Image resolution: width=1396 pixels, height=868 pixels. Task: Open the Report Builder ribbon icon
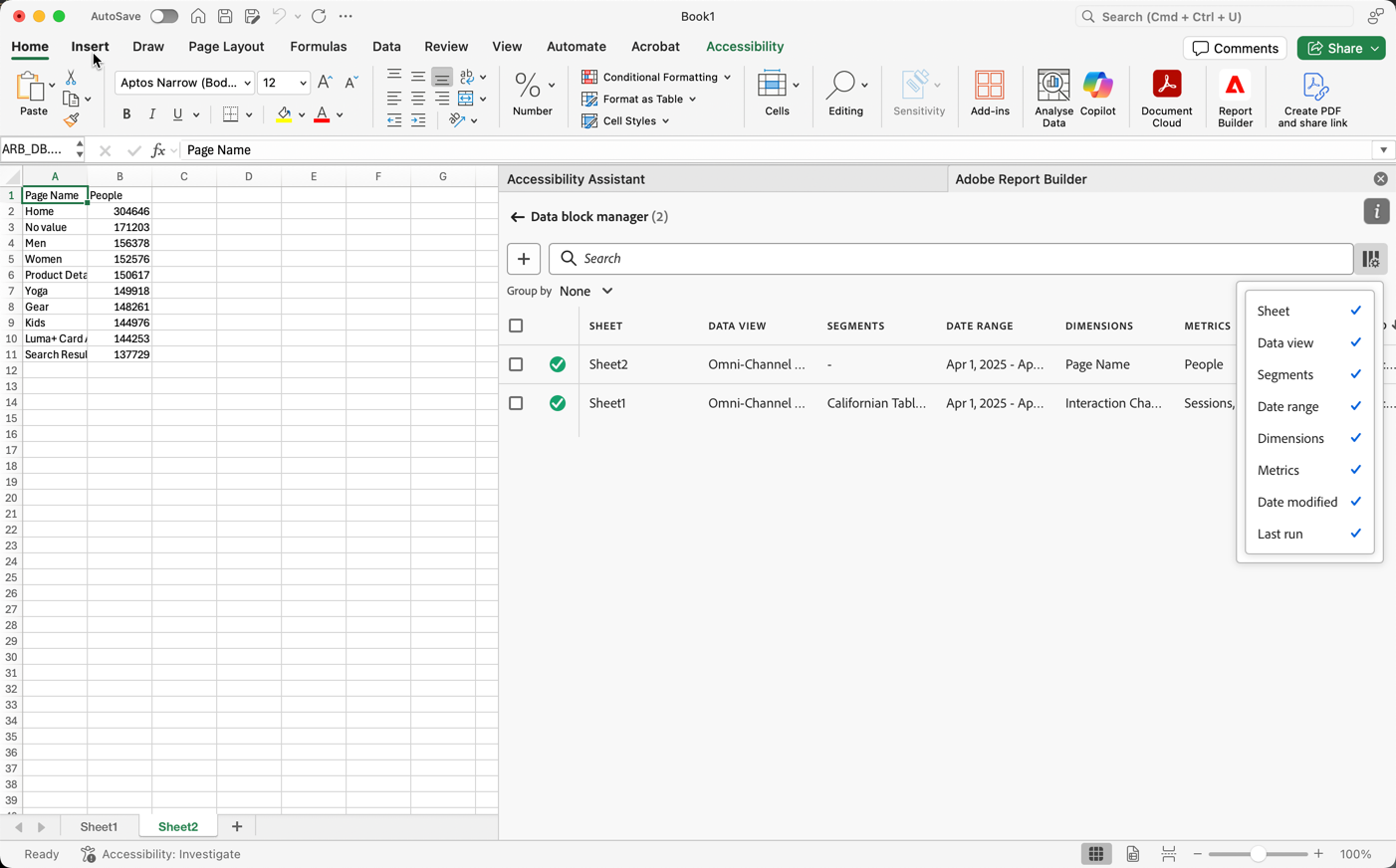(x=1235, y=98)
